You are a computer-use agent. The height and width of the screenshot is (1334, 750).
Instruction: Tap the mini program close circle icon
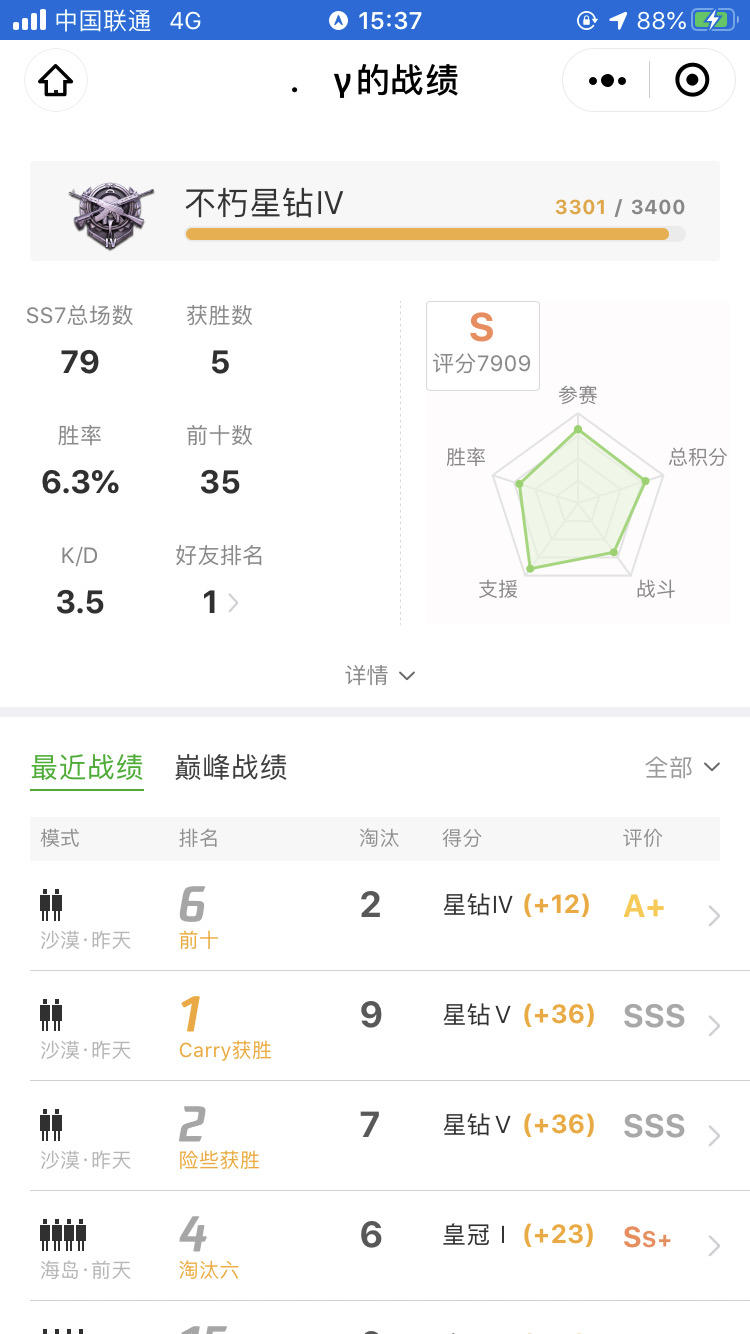coord(692,80)
